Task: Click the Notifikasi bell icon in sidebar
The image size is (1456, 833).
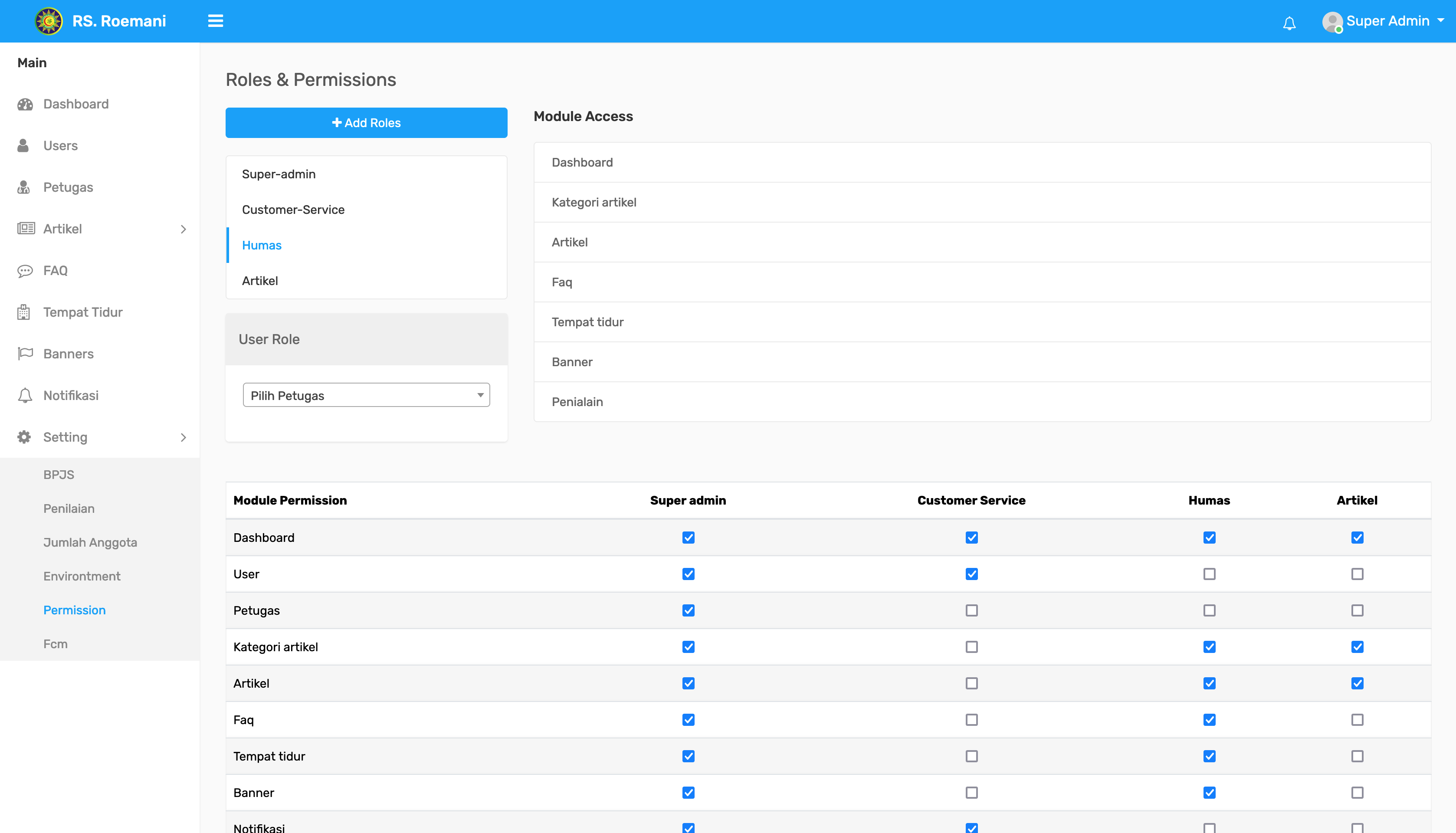Action: coord(25,395)
